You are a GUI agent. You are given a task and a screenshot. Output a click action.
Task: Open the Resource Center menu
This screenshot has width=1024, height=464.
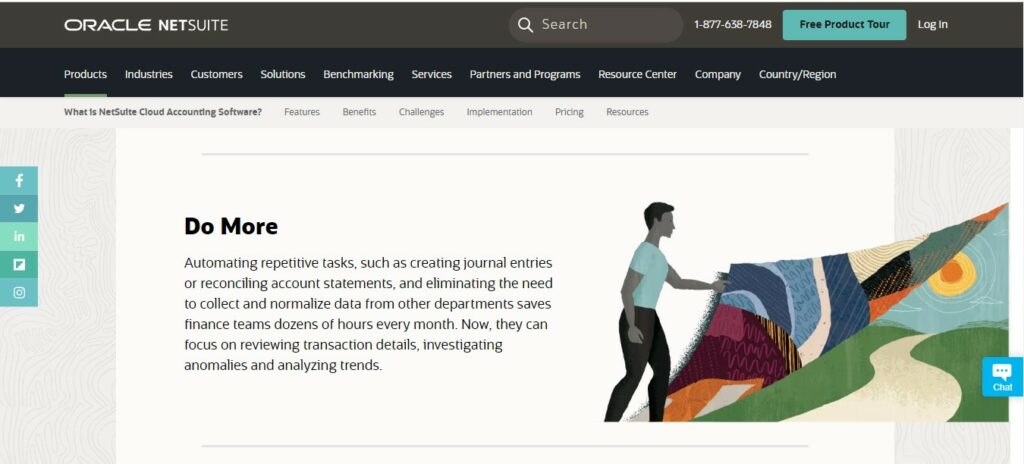[637, 75]
